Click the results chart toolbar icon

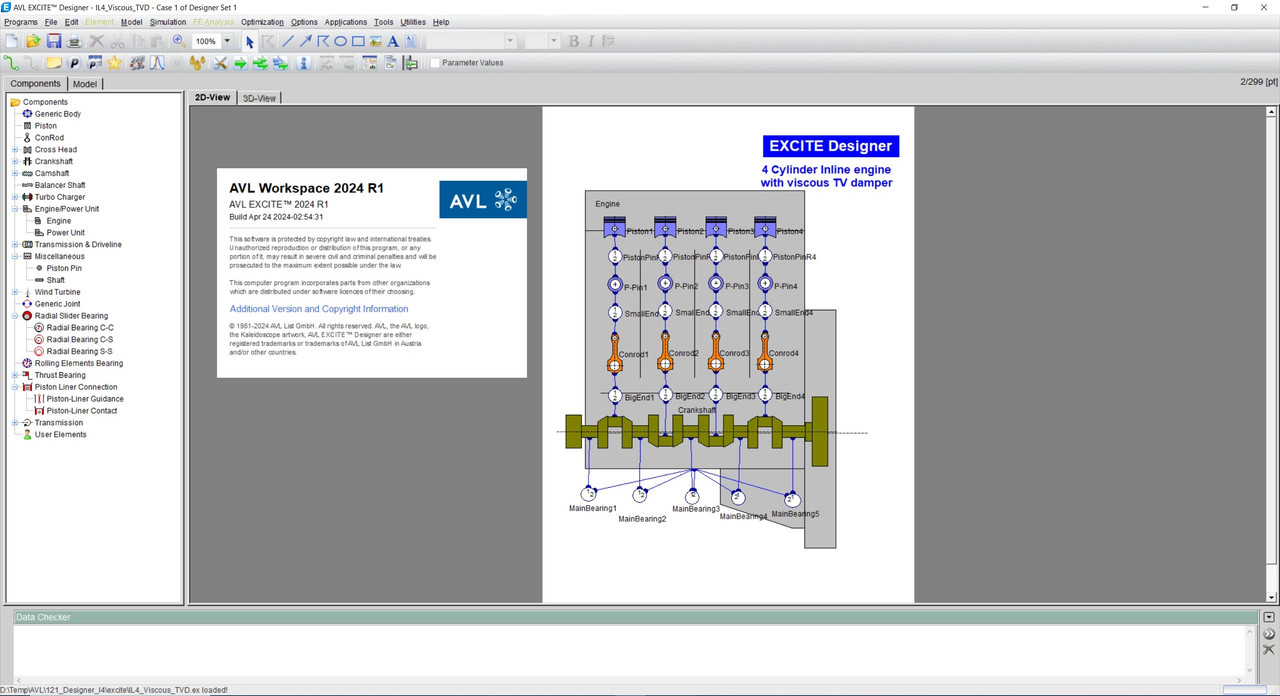coord(369,63)
